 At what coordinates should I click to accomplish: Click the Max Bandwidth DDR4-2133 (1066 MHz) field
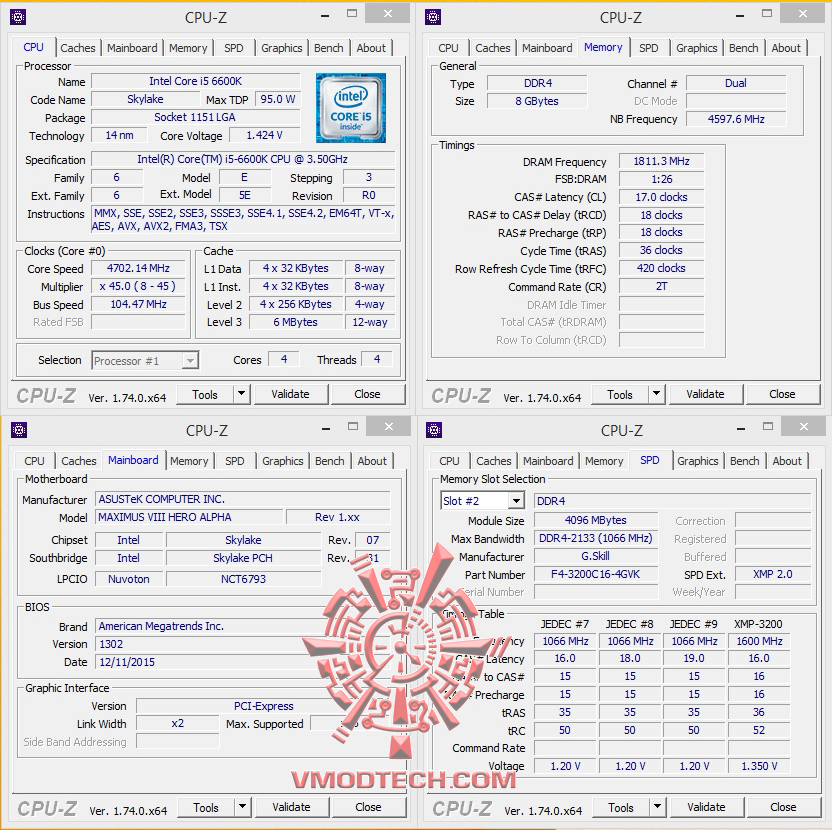coord(595,539)
